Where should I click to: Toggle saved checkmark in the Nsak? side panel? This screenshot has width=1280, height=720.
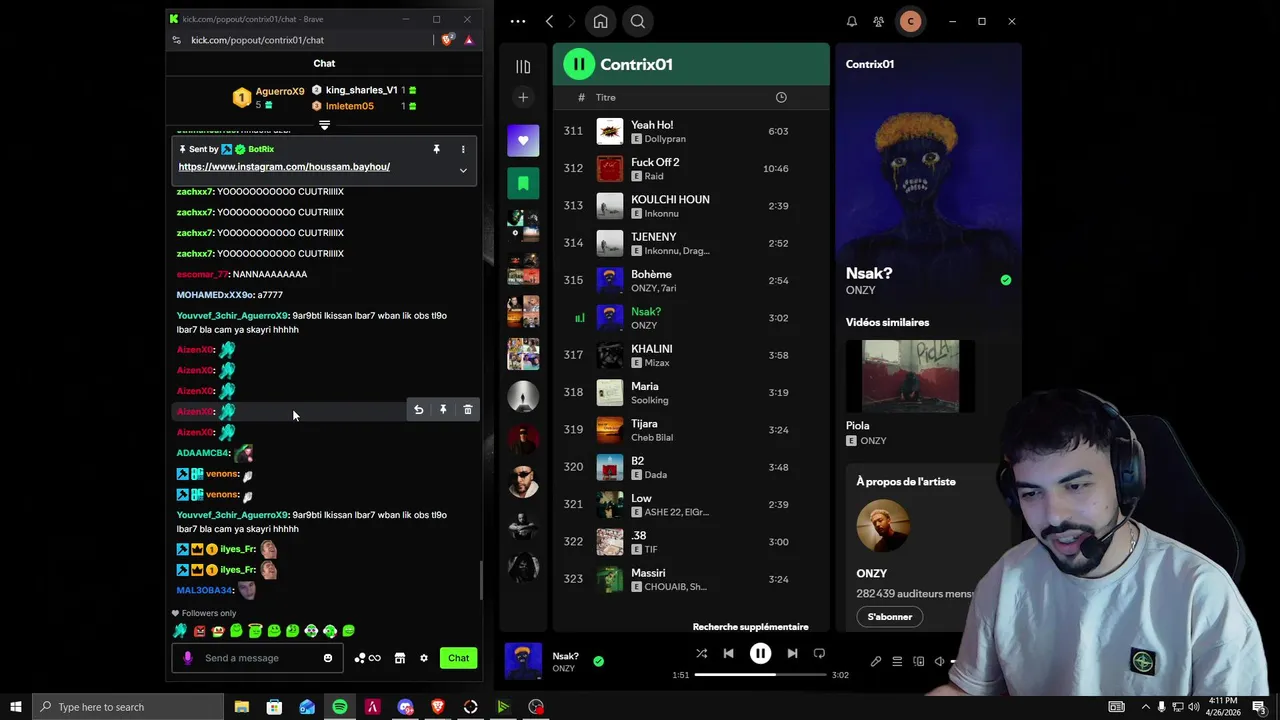click(1005, 280)
